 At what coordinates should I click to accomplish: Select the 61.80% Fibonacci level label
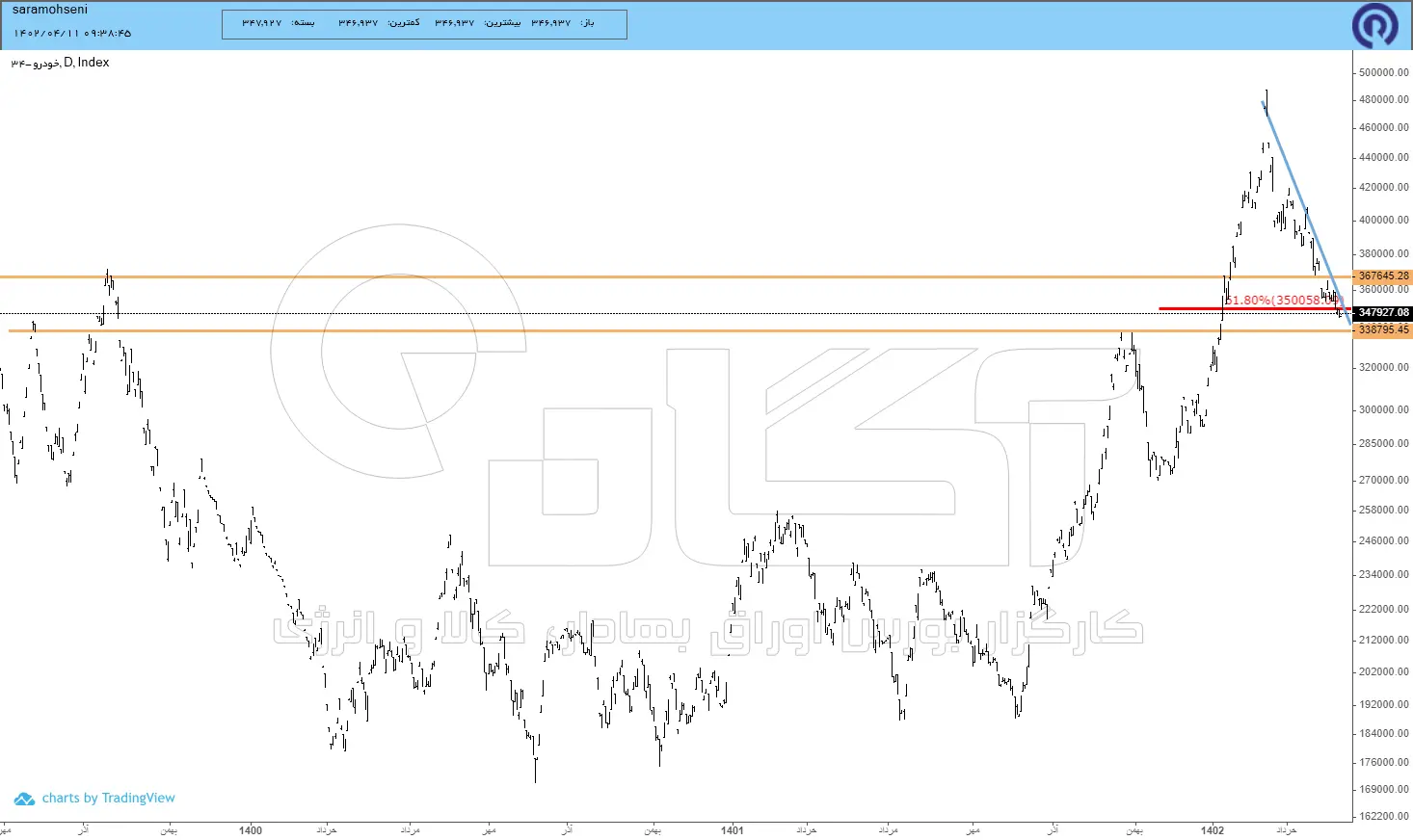pos(1283,300)
